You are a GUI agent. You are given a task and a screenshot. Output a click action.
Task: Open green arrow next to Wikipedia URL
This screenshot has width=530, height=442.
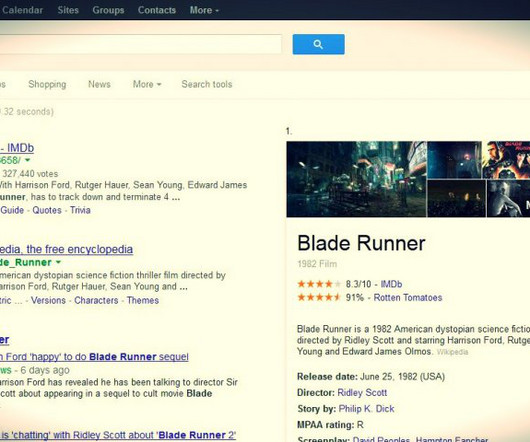(x=58, y=262)
